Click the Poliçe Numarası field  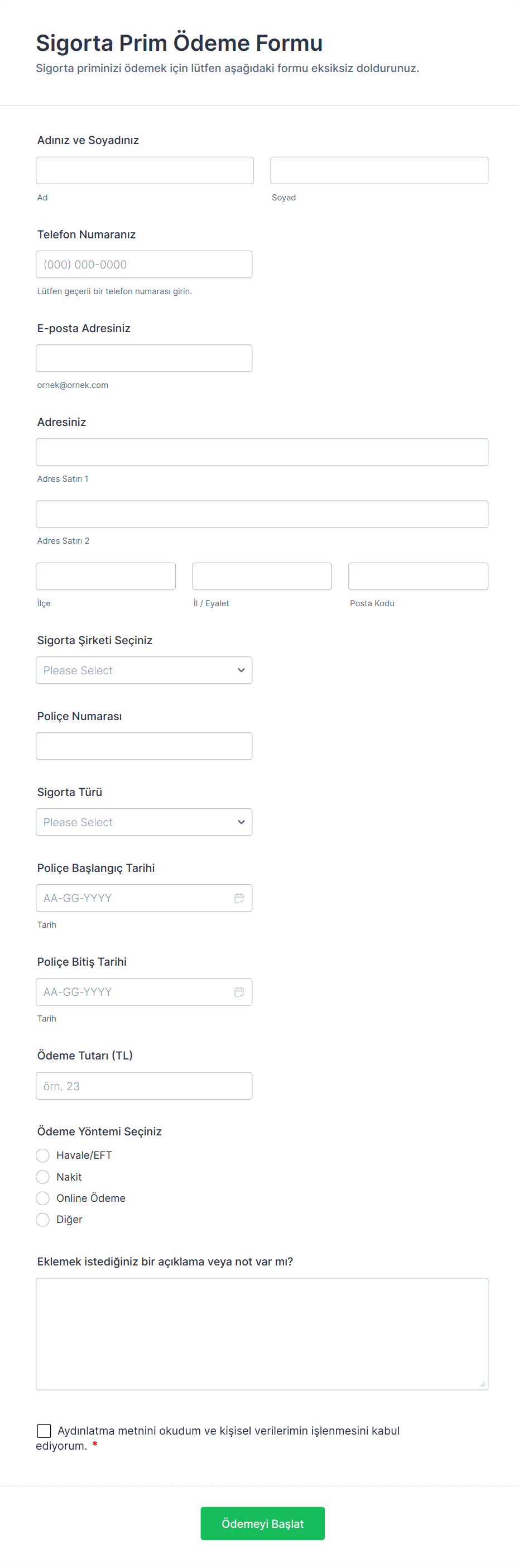143,746
